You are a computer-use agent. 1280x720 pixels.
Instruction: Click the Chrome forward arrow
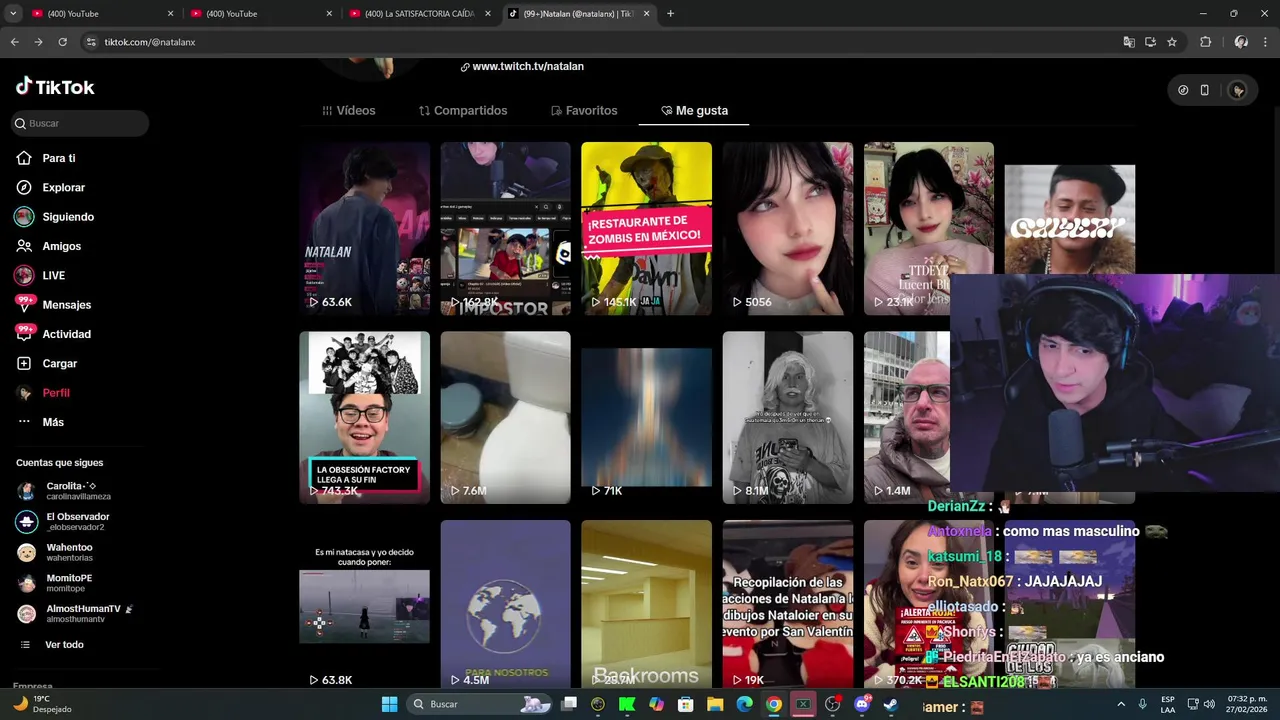pos(38,42)
